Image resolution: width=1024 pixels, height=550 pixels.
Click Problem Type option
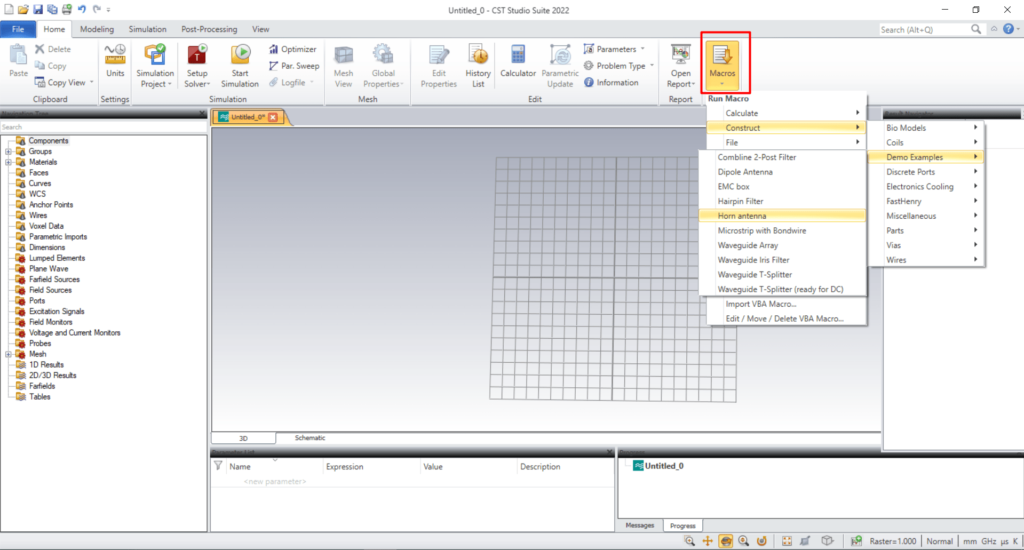[618, 66]
